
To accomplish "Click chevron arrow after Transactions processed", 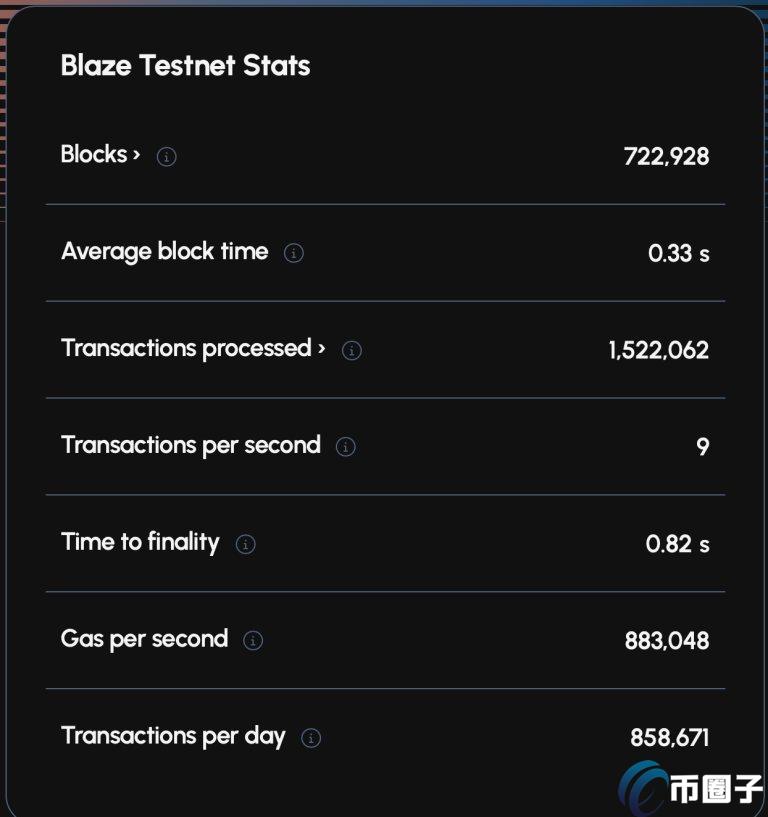I will click(x=321, y=348).
